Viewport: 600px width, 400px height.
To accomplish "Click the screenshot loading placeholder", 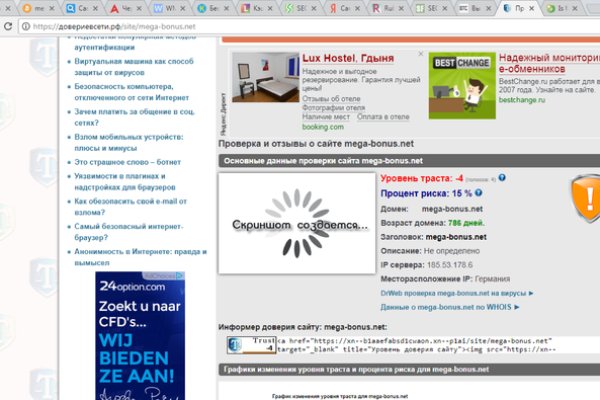I will pyautogui.click(x=295, y=225).
